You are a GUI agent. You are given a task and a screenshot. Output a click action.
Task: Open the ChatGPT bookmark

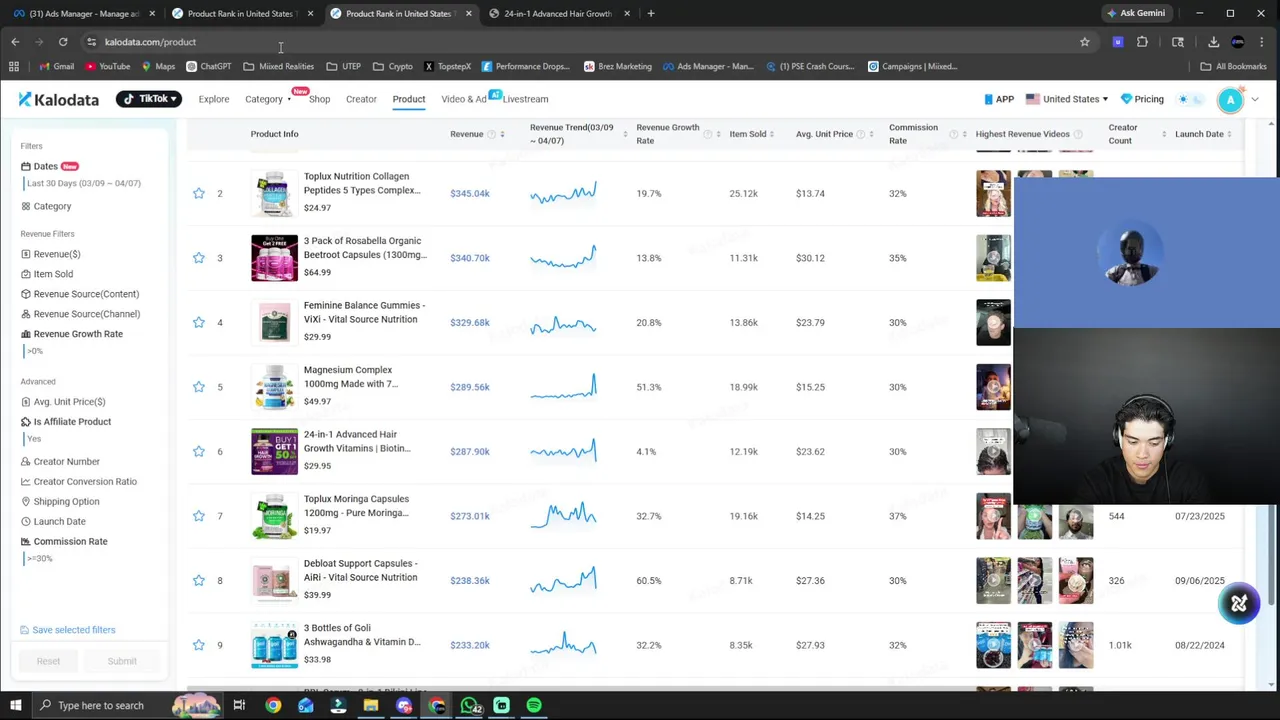208,67
